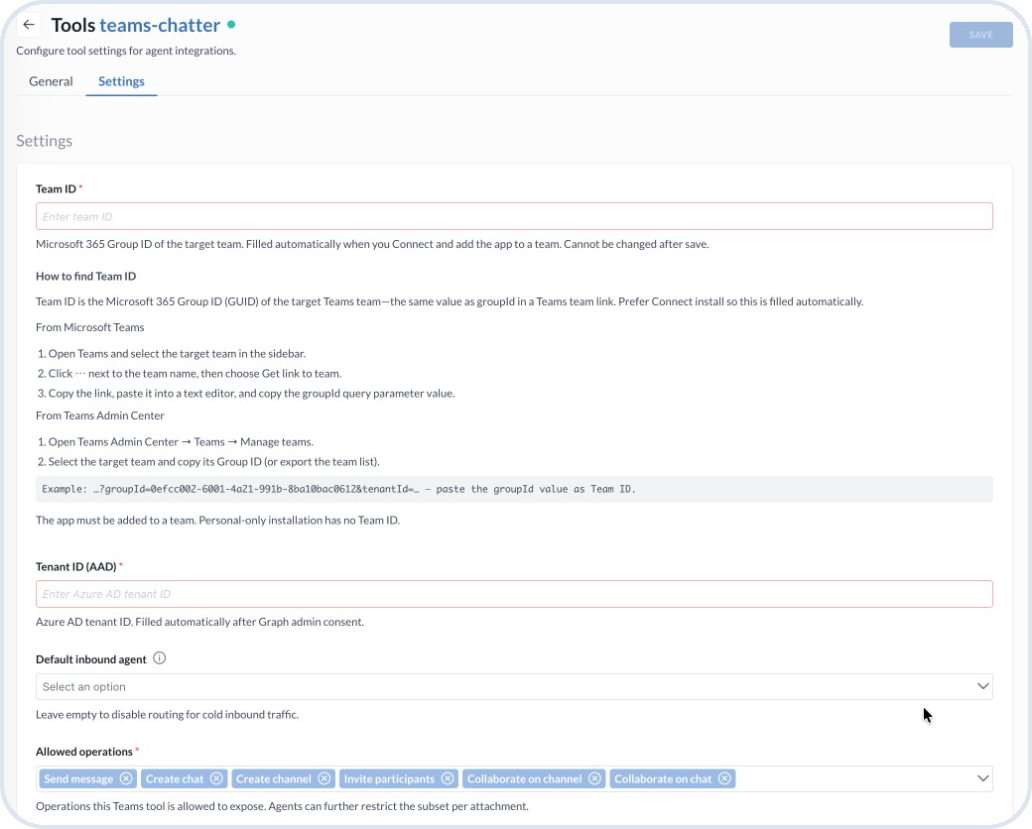Image resolution: width=1032 pixels, height=829 pixels.
Task: Click 'Azure AD tenant ID. Filled automatically' hint
Action: tap(199, 622)
